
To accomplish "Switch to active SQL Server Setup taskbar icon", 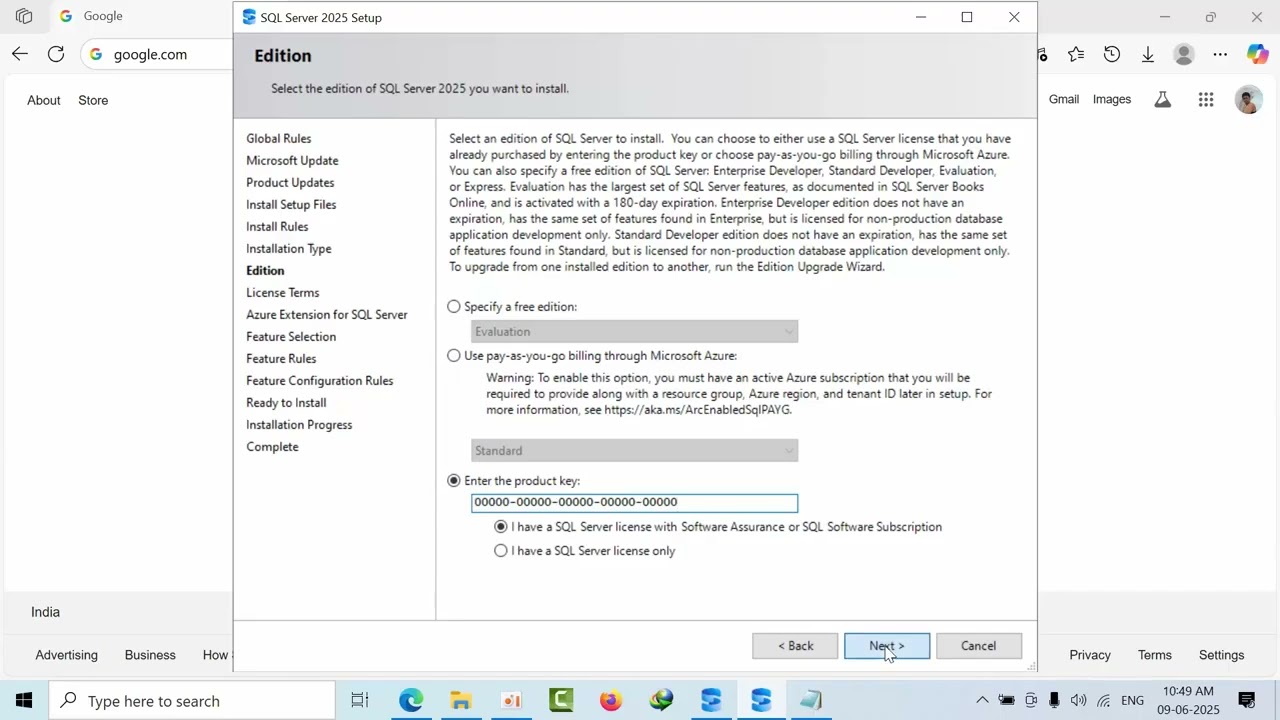I will pyautogui.click(x=761, y=700).
